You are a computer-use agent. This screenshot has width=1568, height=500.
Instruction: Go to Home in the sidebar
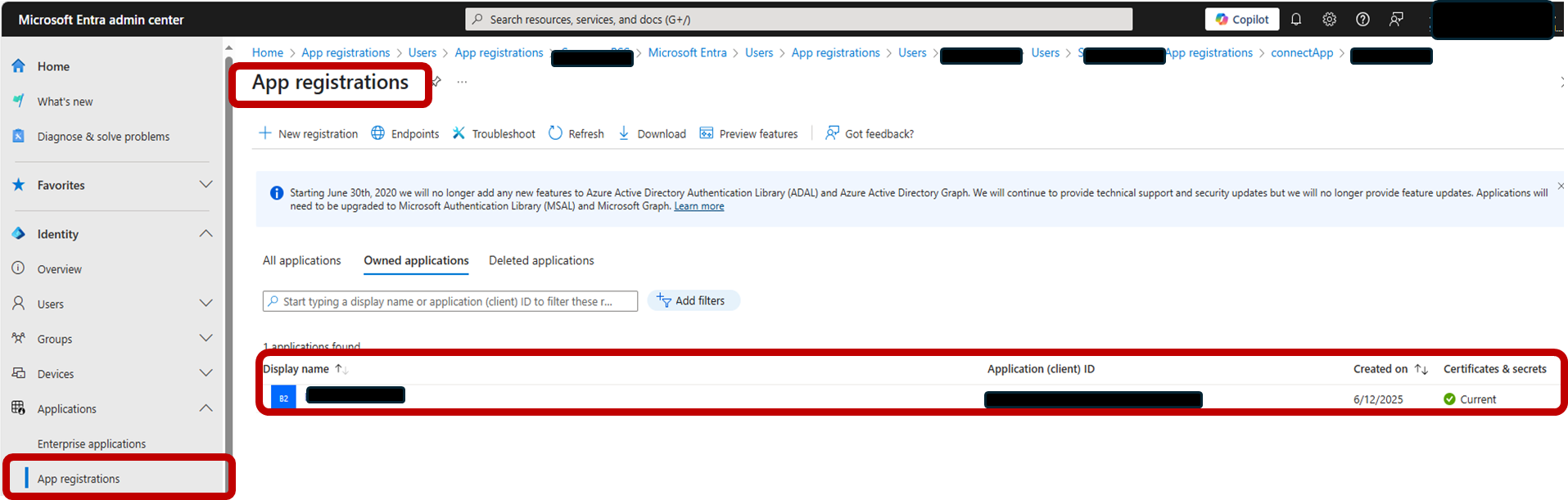tap(53, 66)
